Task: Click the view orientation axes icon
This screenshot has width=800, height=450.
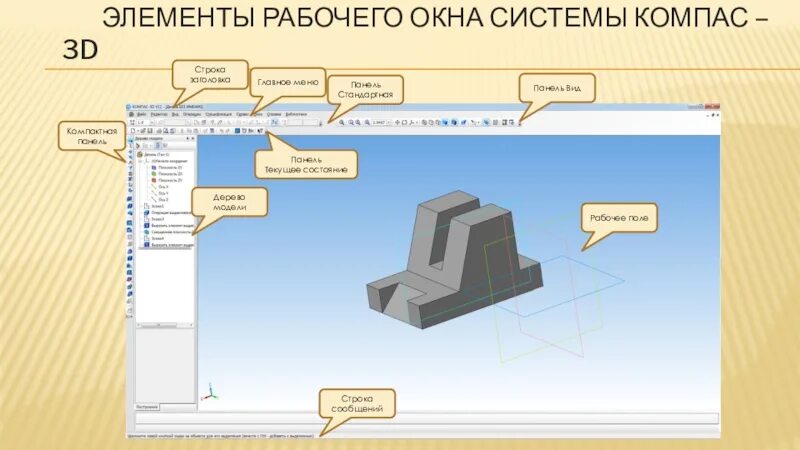Action: coord(412,122)
